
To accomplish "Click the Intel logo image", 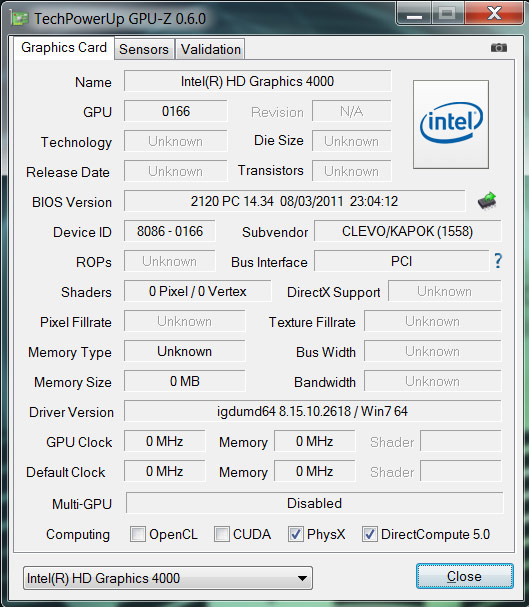I will pyautogui.click(x=451, y=124).
